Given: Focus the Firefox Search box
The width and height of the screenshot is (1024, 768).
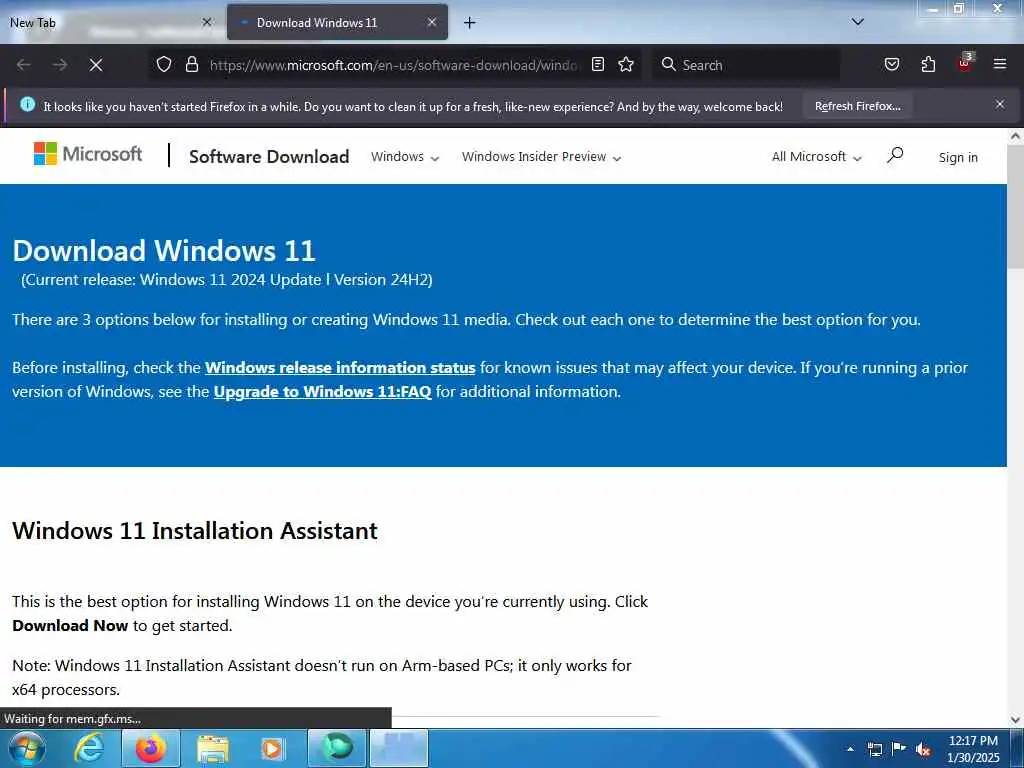Looking at the screenshot, I should coord(746,65).
